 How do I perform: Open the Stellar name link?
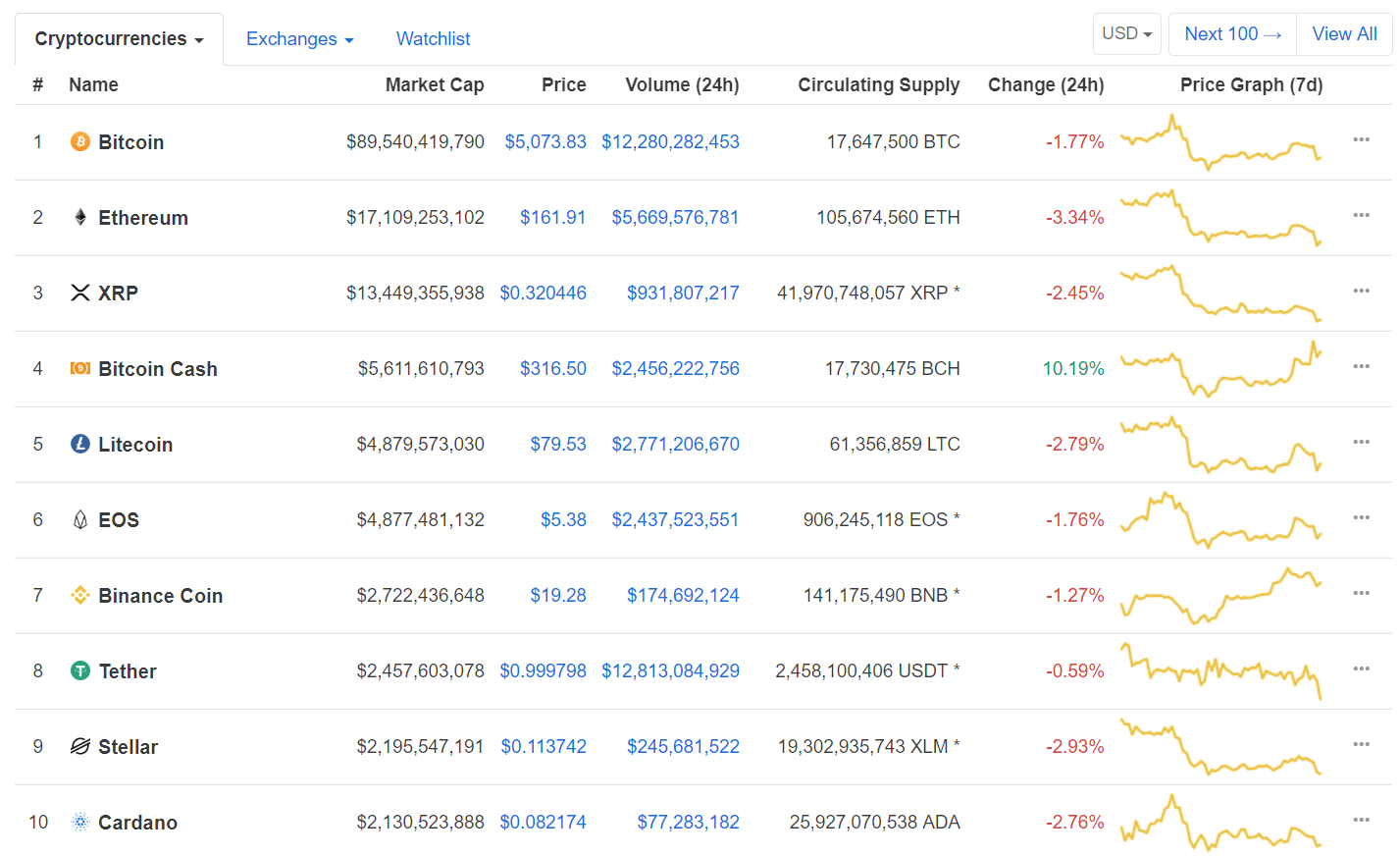coord(128,747)
